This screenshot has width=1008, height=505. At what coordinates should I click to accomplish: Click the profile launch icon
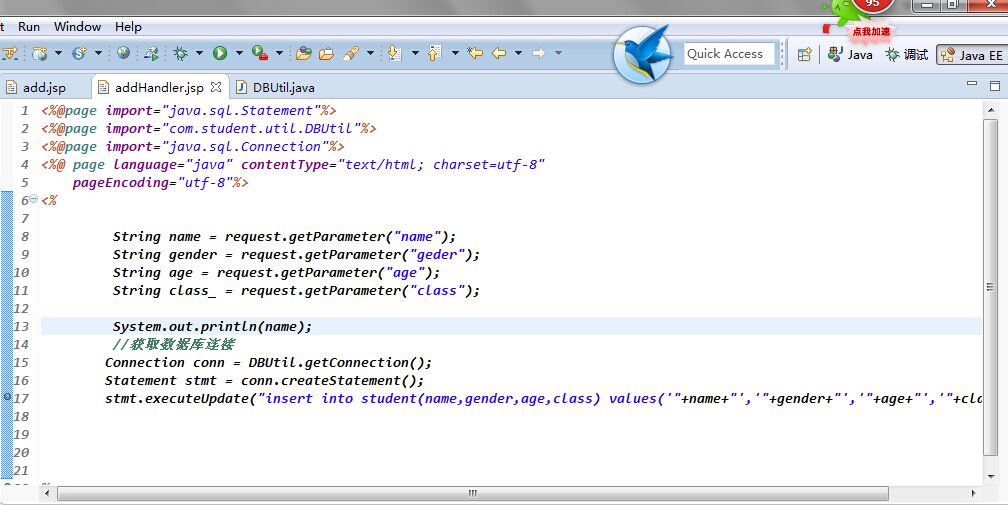point(151,53)
